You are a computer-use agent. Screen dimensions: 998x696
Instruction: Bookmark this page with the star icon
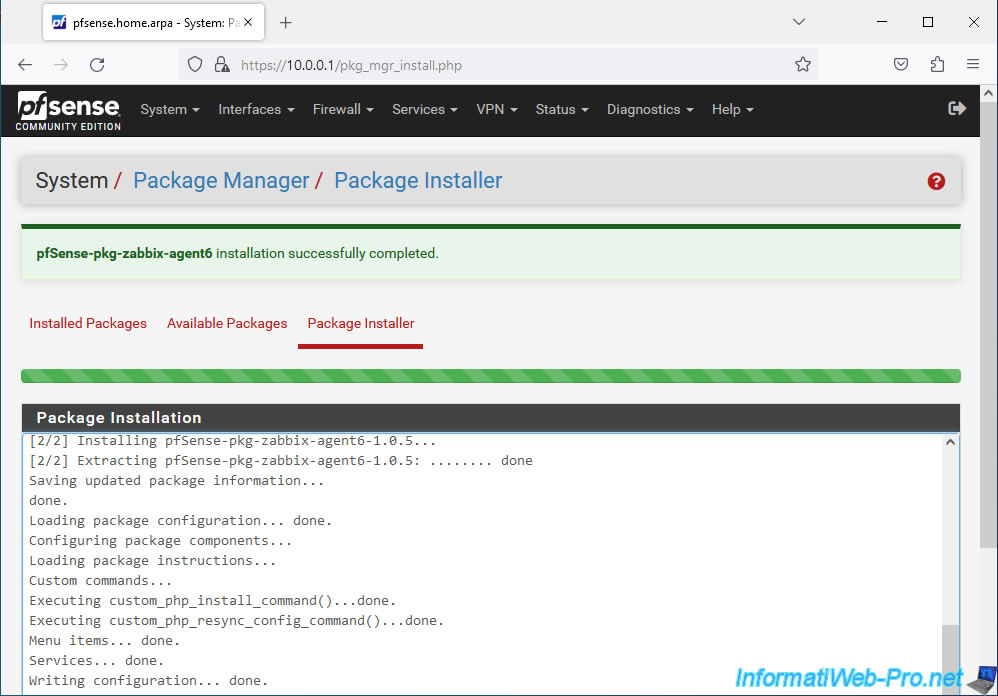pos(803,64)
